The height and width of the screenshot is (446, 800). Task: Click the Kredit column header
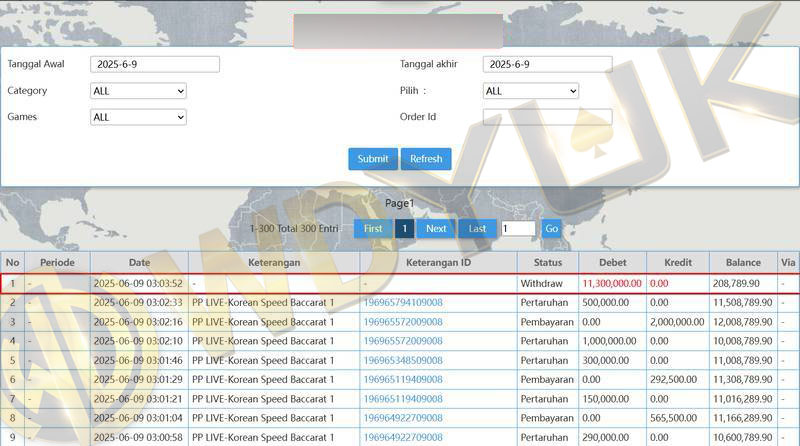[x=678, y=262]
